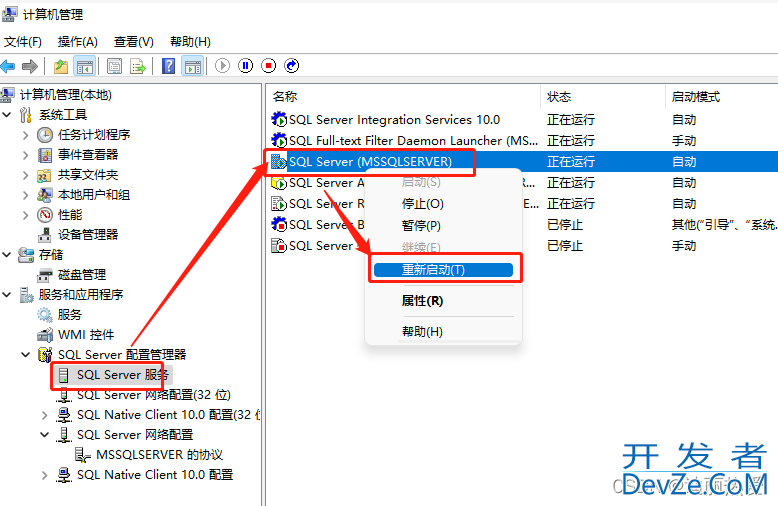The image size is (778, 506).
Task: Click the Forward arrow toolbar button
Action: point(30,65)
